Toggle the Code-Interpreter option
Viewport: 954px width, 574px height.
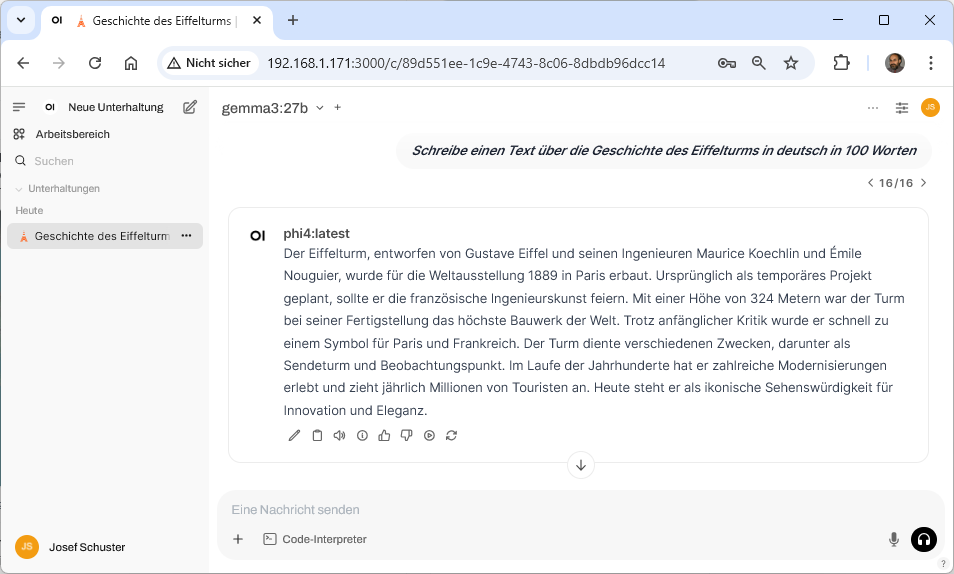[315, 539]
